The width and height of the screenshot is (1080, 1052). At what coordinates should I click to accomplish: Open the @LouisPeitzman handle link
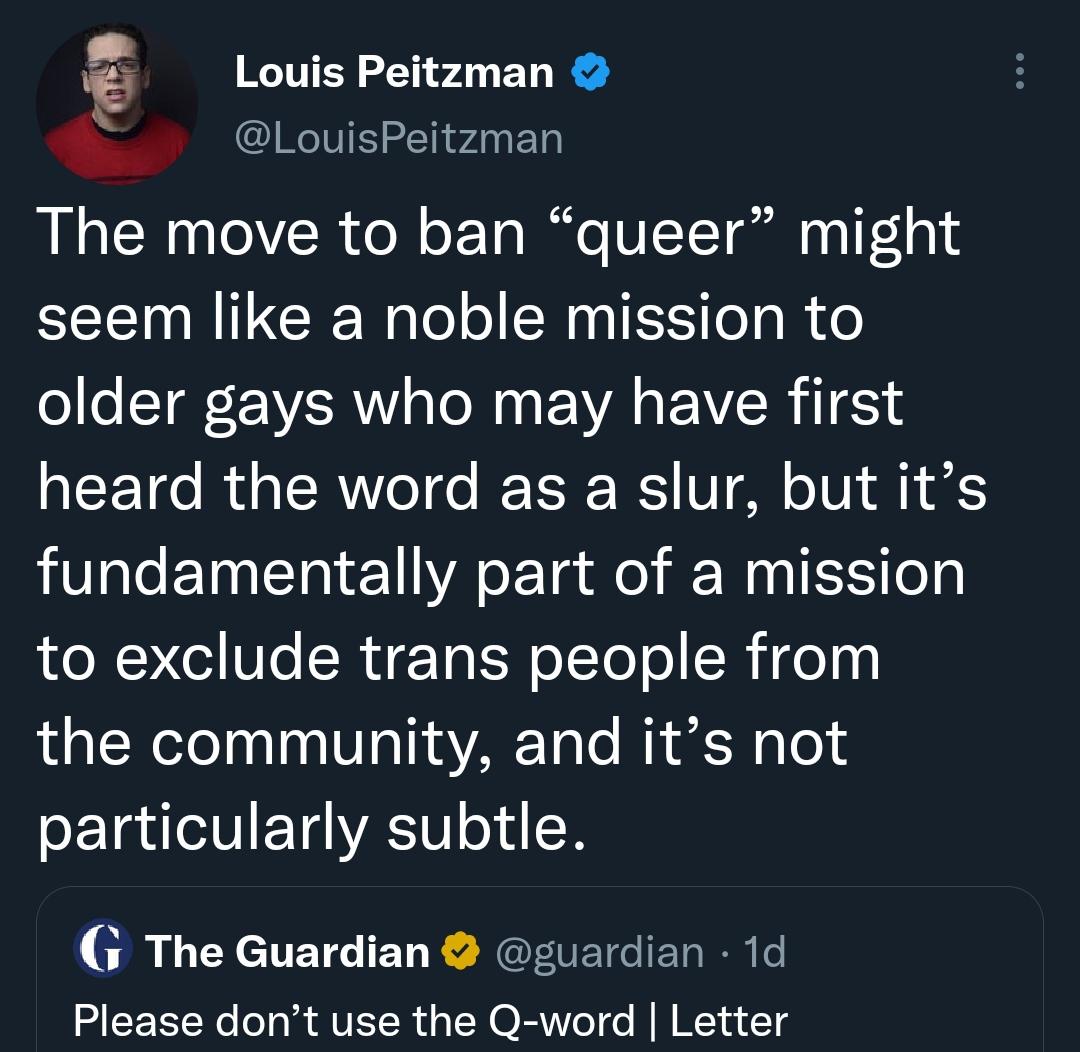point(399,138)
